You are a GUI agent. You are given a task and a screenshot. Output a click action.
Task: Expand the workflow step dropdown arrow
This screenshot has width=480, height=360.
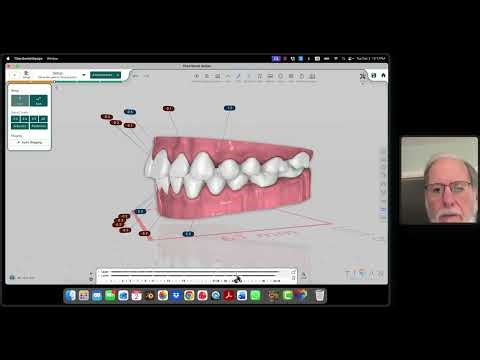[84, 75]
